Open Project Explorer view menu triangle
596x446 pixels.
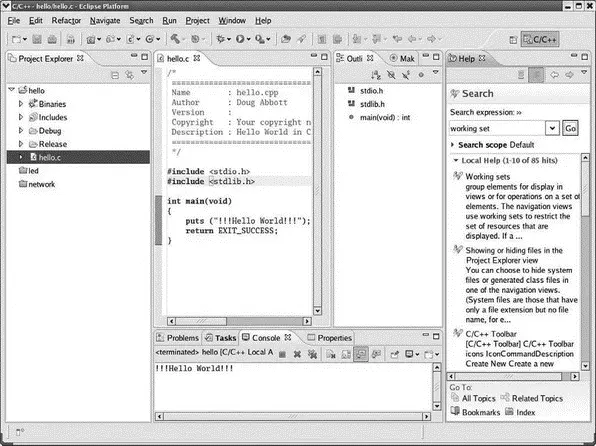pyautogui.click(x=144, y=72)
